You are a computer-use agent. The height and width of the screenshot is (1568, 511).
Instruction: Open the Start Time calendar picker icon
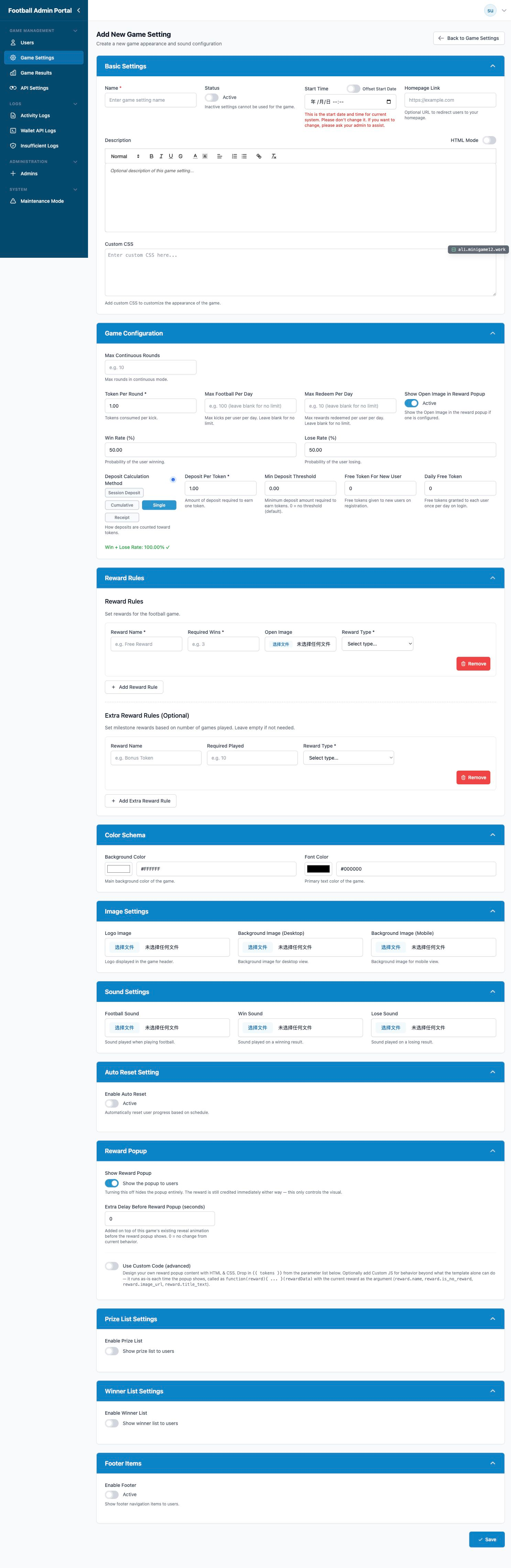[389, 102]
